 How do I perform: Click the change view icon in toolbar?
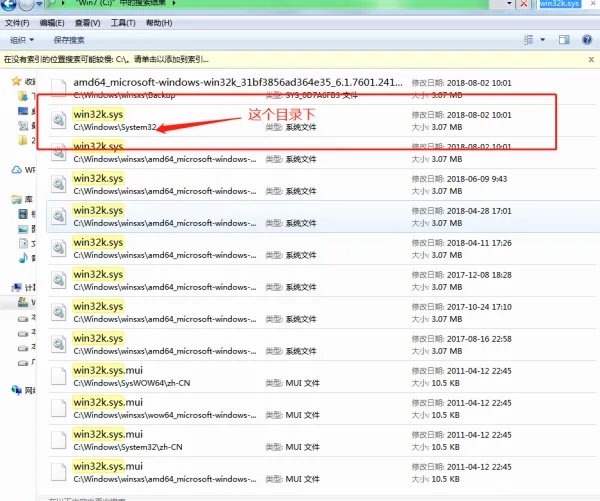click(528, 39)
